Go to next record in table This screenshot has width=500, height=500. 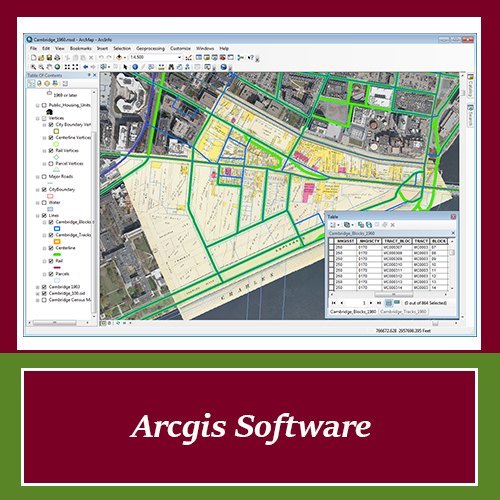point(371,303)
